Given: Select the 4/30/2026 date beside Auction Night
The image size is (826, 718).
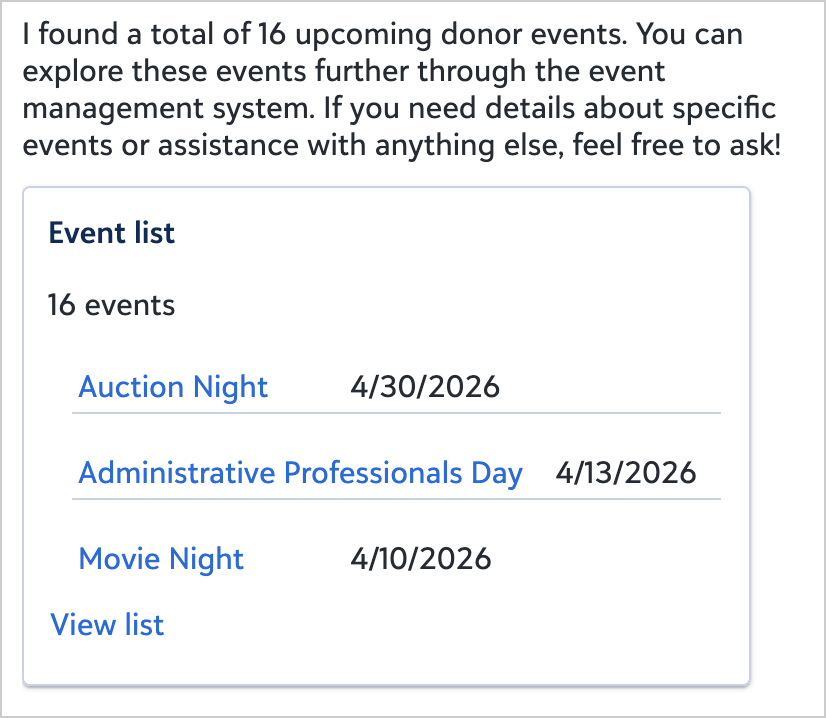Looking at the screenshot, I should tap(425, 387).
